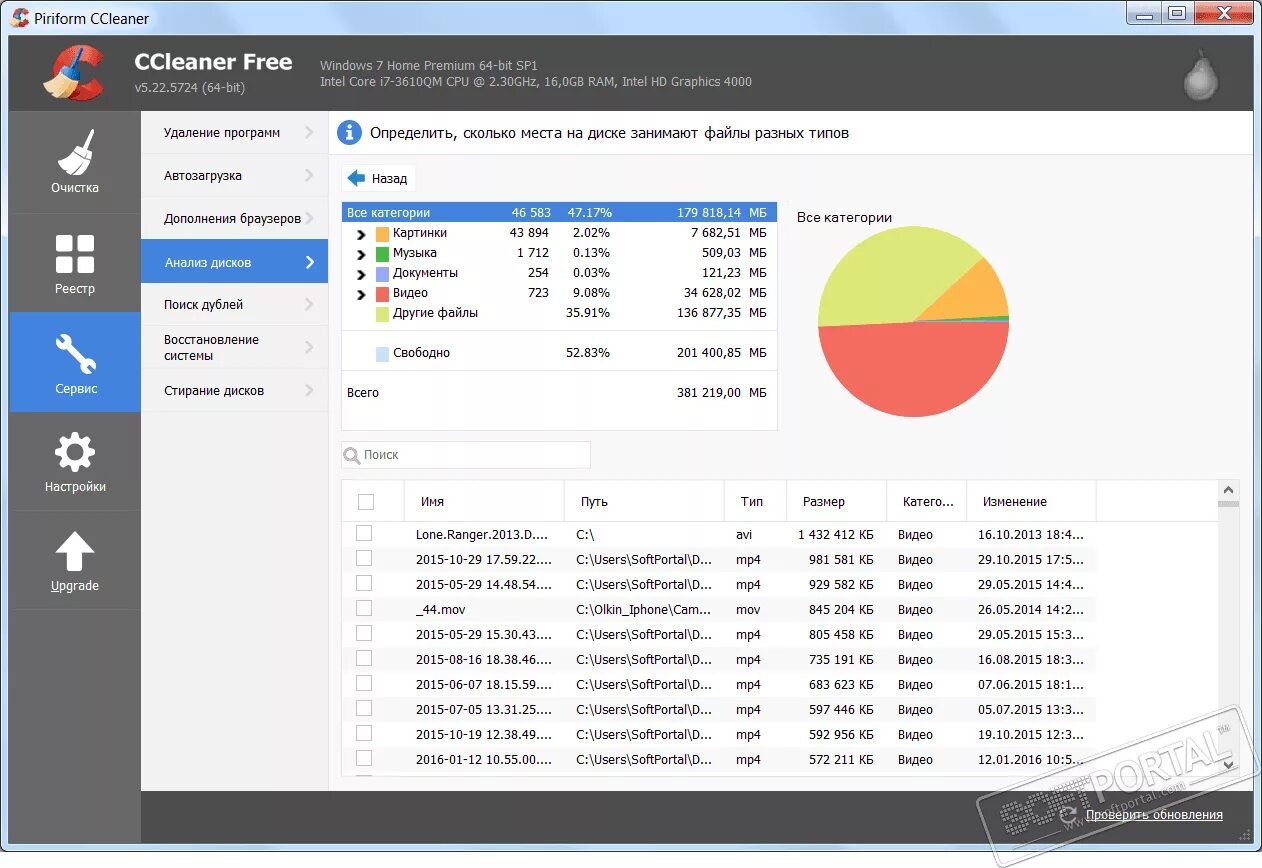
Task: Check the _44.mov file checkbox
Action: [x=364, y=608]
